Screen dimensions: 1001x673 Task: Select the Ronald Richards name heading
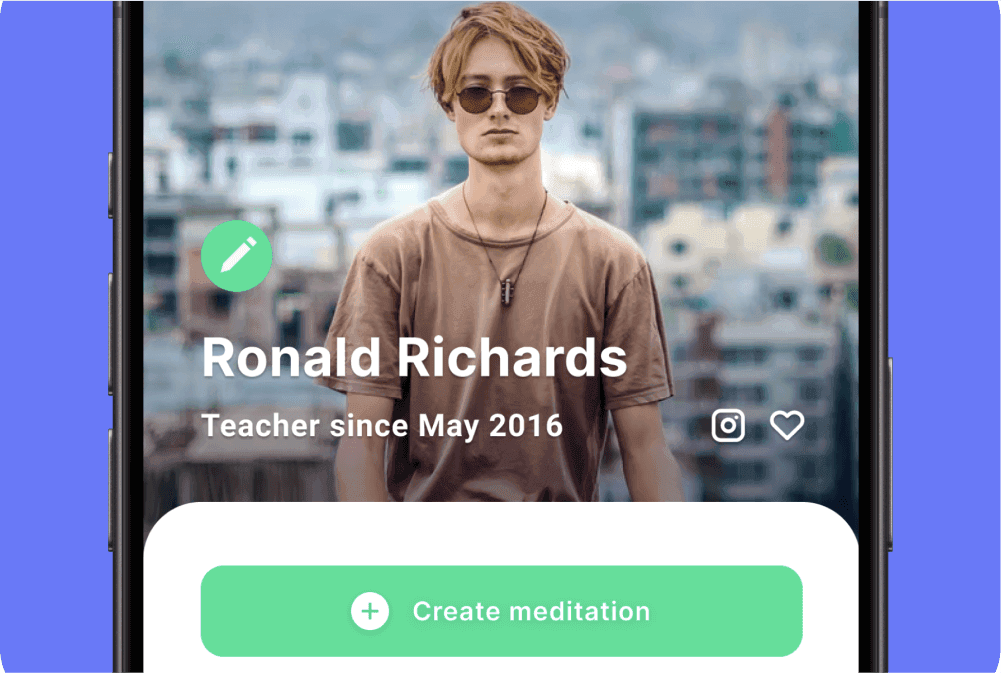(x=414, y=358)
